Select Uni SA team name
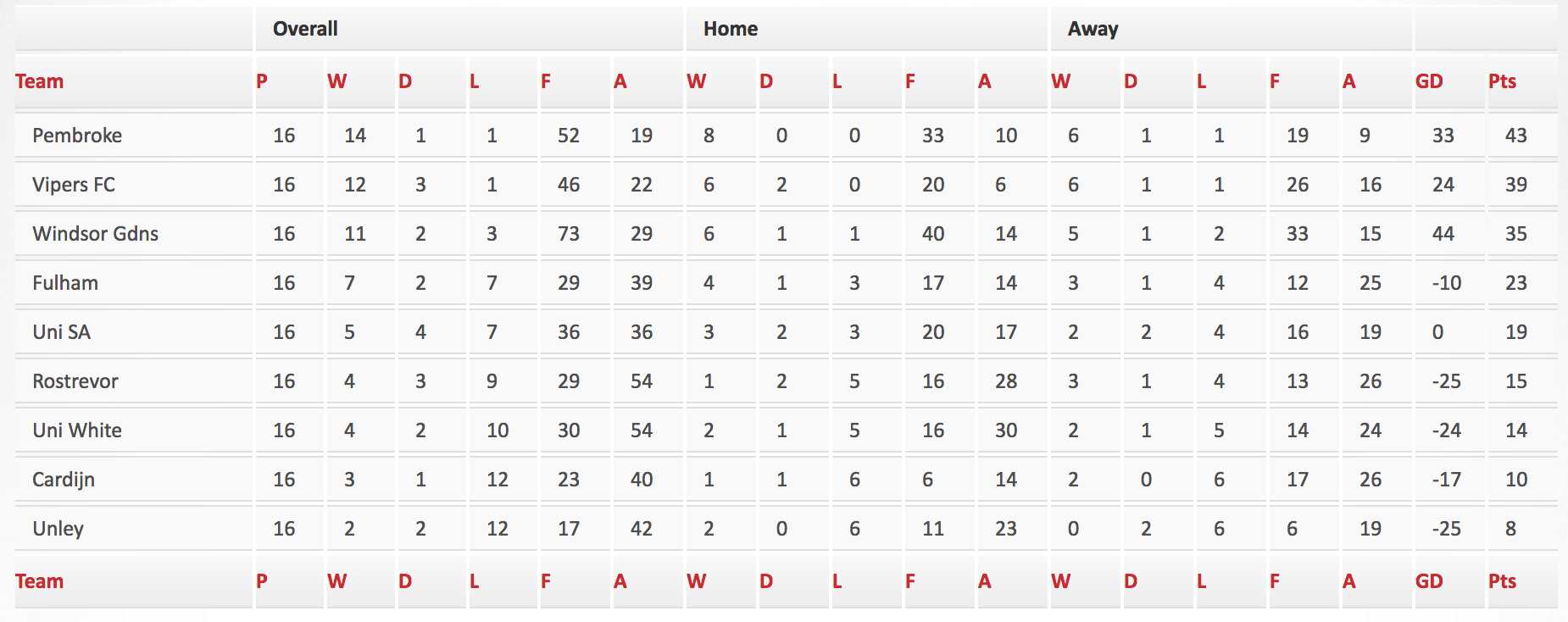The width and height of the screenshot is (1568, 622). point(61,332)
